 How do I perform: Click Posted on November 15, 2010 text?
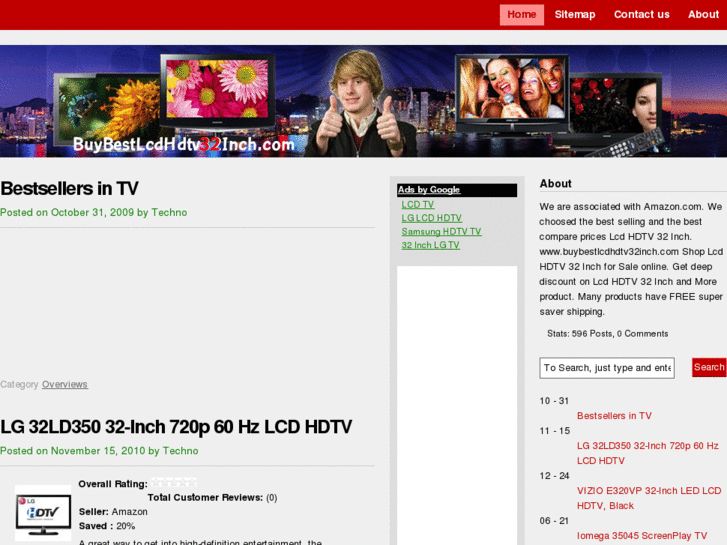(99, 451)
